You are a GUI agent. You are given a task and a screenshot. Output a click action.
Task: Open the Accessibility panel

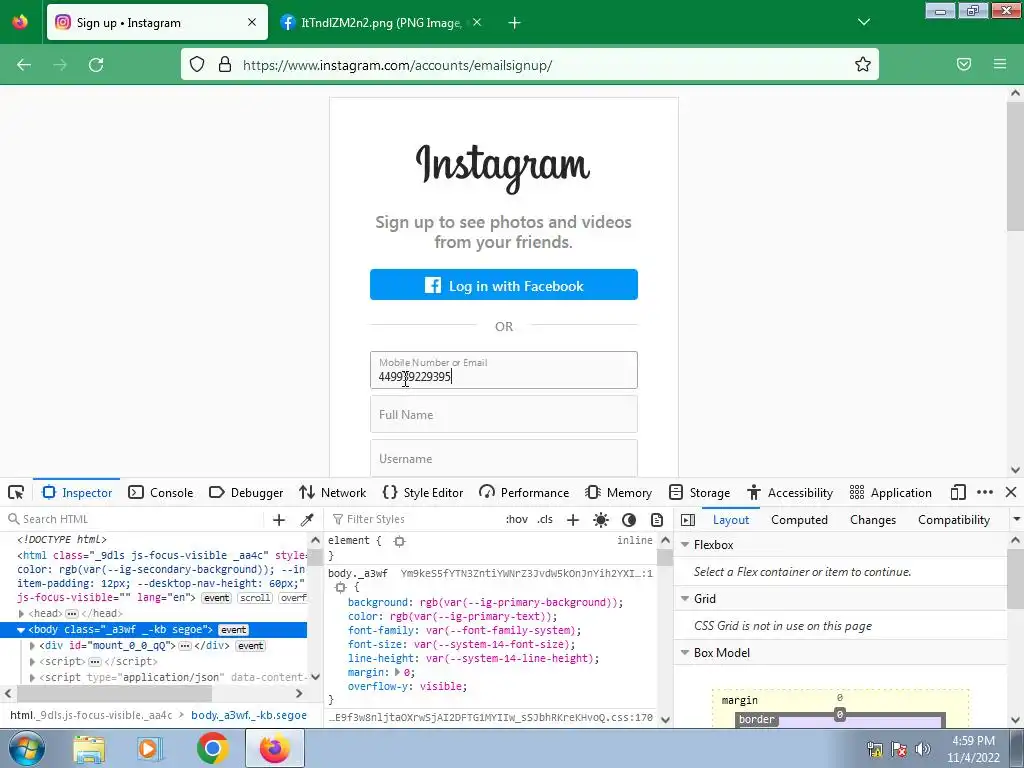(790, 492)
